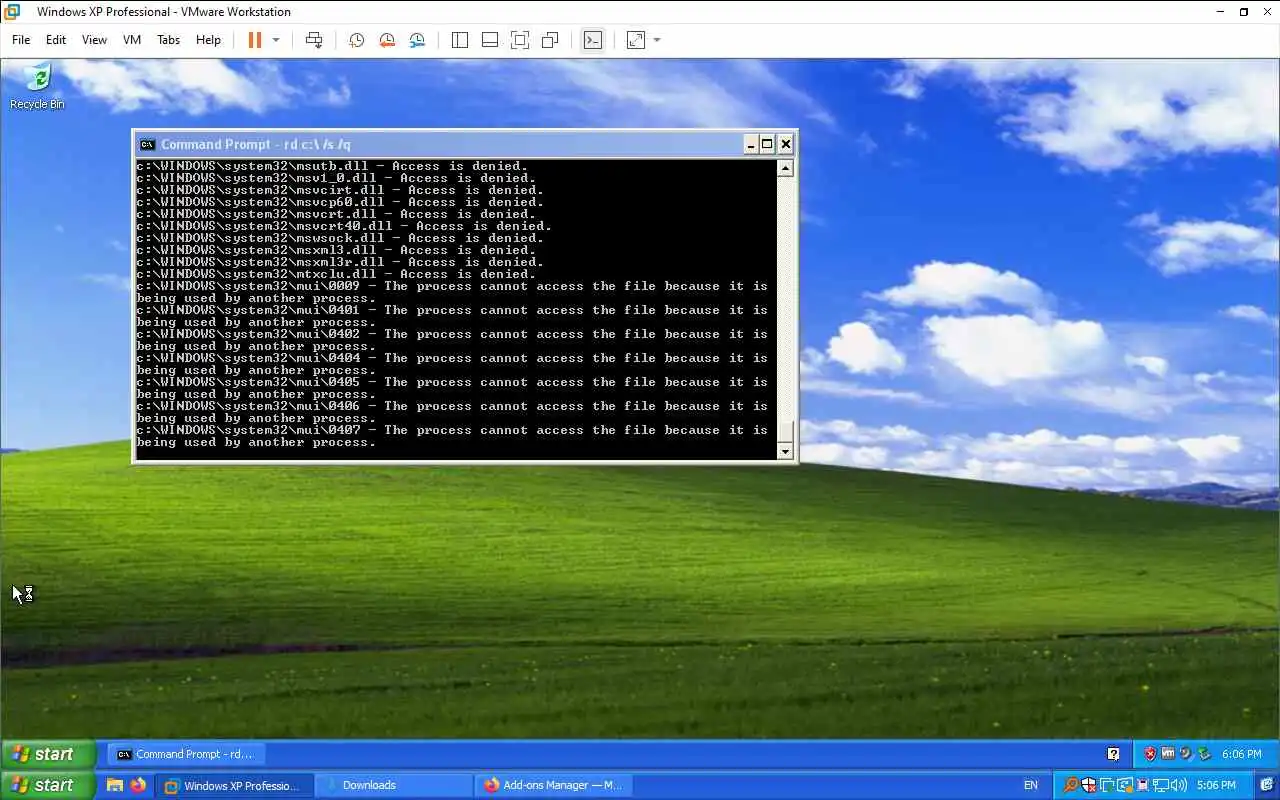Switch to Add-ons Manager Firefox window
1280x800 pixels.
pos(555,785)
